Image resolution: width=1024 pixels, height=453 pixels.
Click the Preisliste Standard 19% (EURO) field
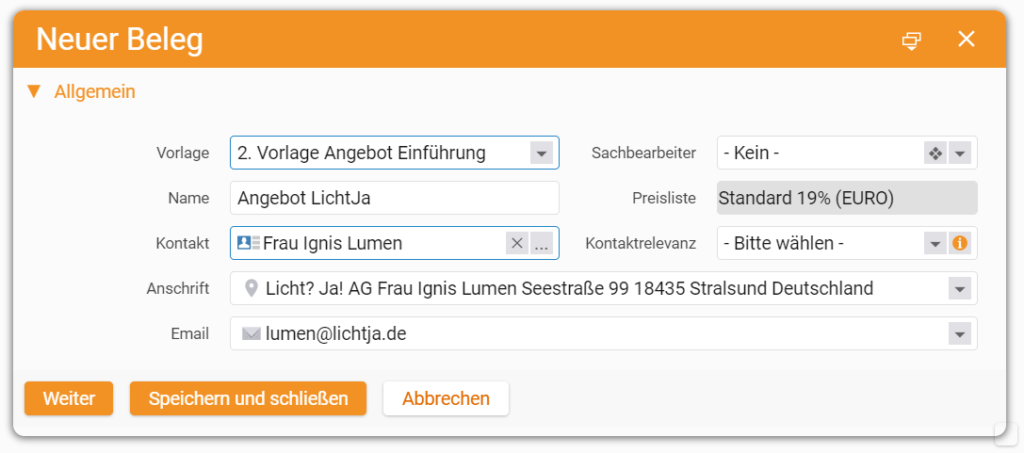click(x=847, y=198)
